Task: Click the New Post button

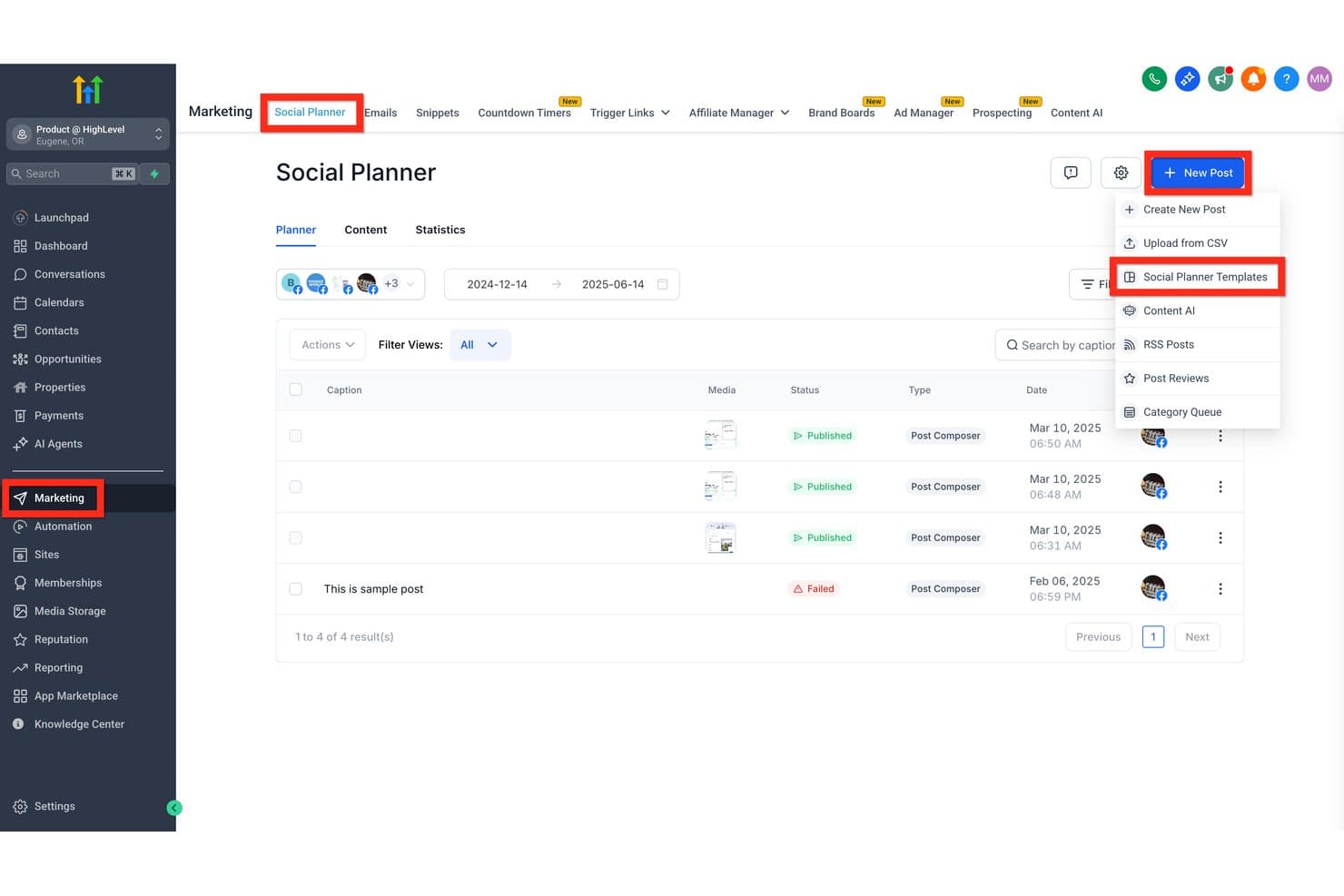Action: (x=1198, y=172)
